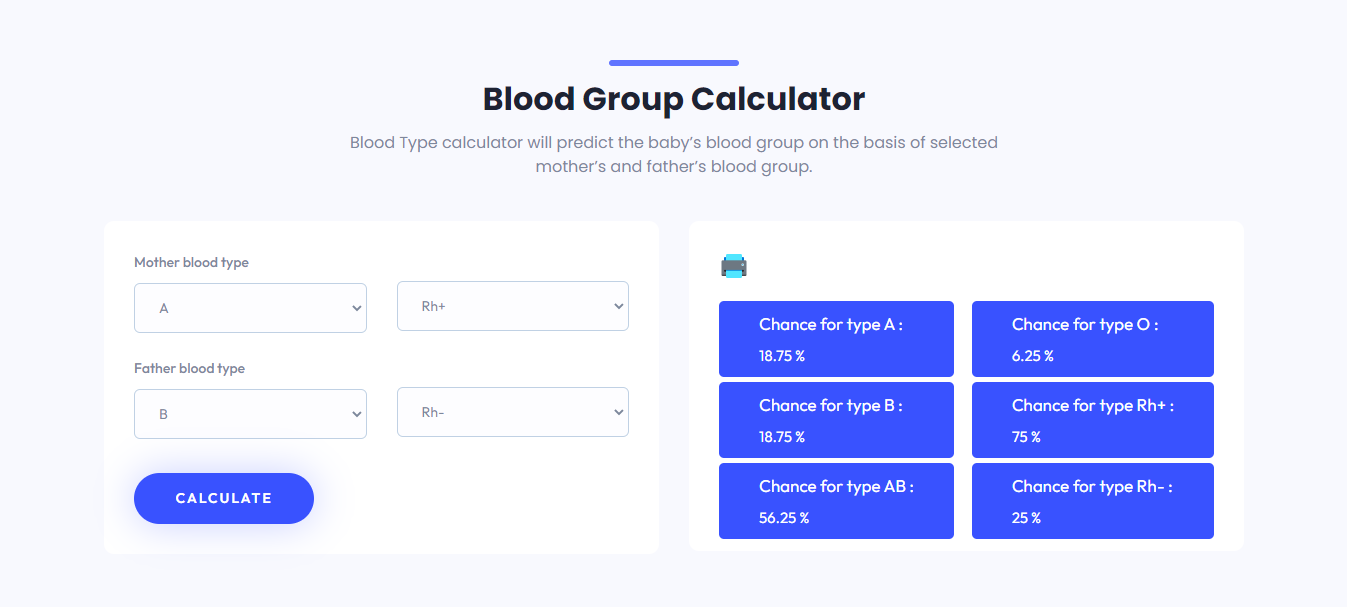Click the calculator description paragraph text

point(674,154)
